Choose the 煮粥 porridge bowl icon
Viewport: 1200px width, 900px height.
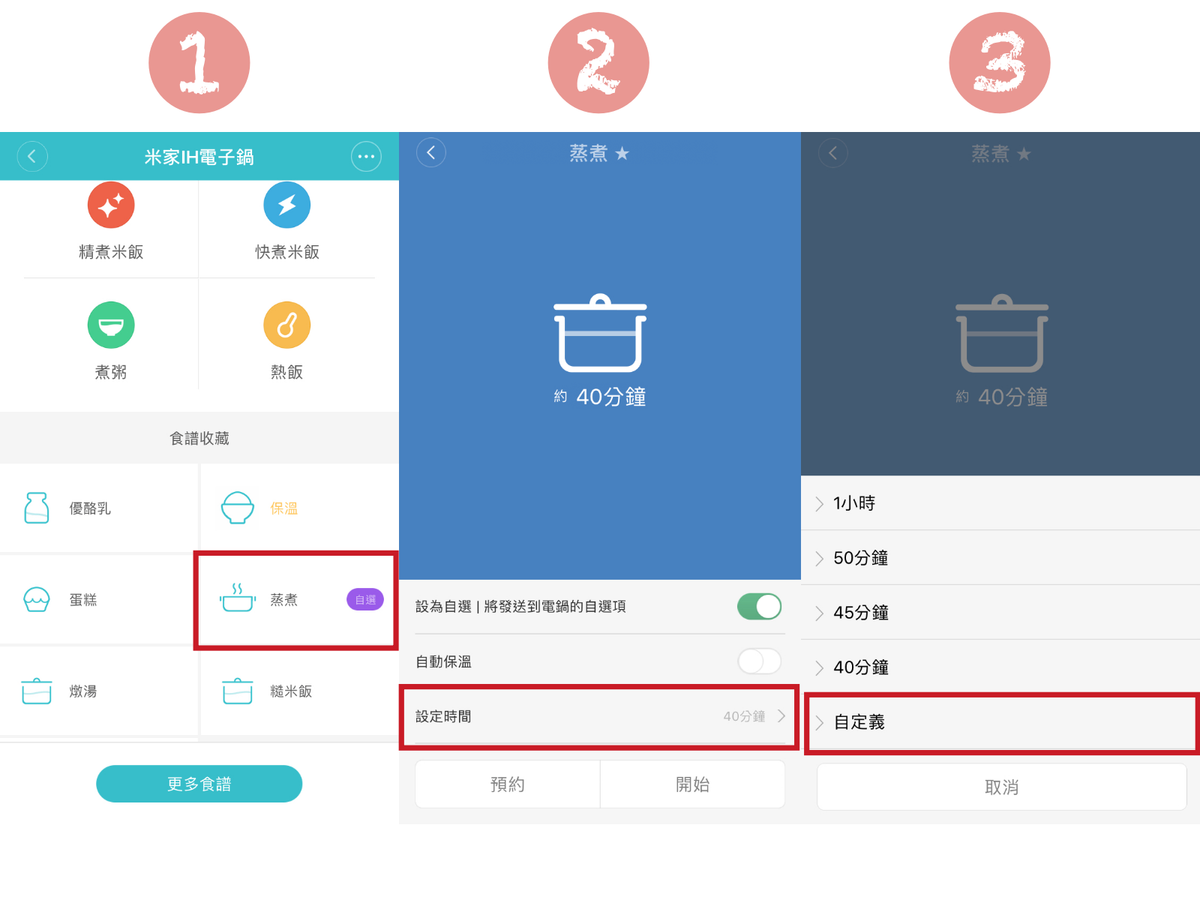coord(111,326)
